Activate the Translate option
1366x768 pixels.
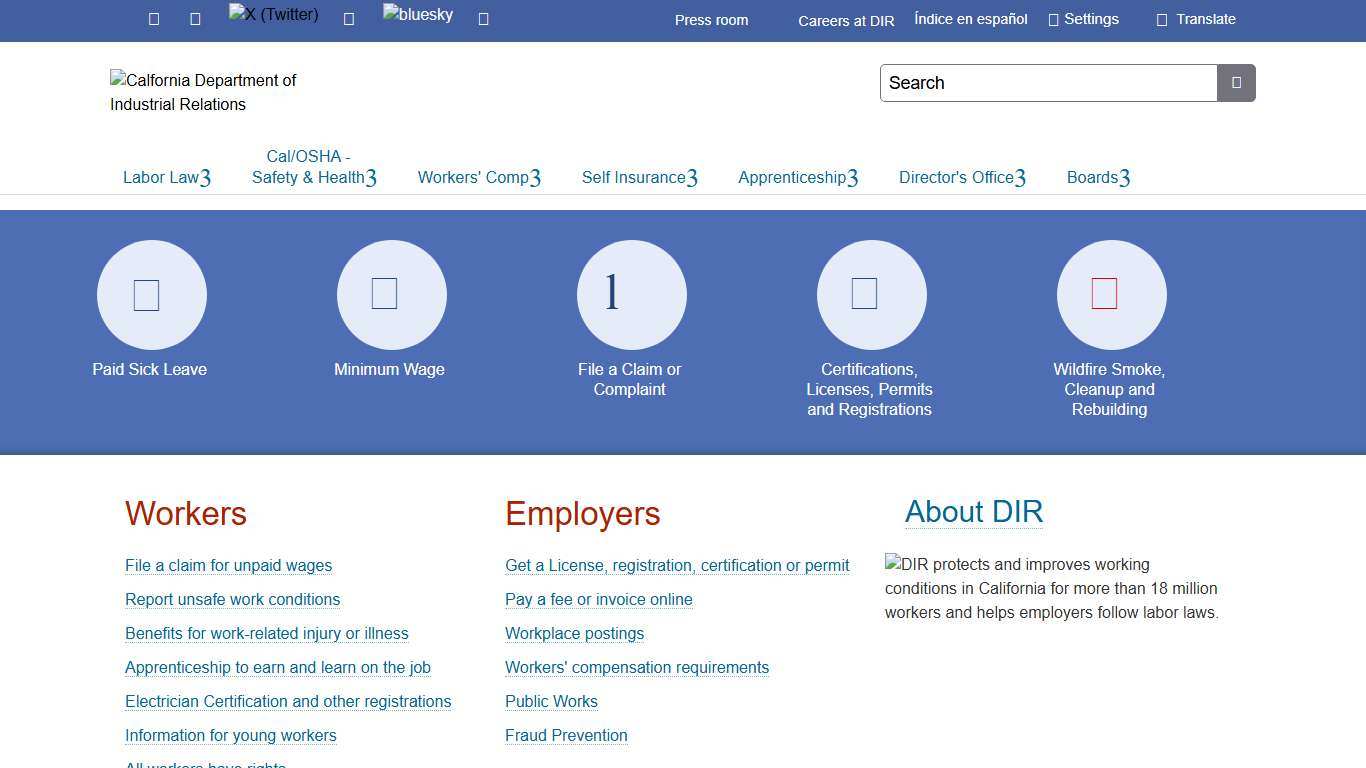pyautogui.click(x=1196, y=19)
